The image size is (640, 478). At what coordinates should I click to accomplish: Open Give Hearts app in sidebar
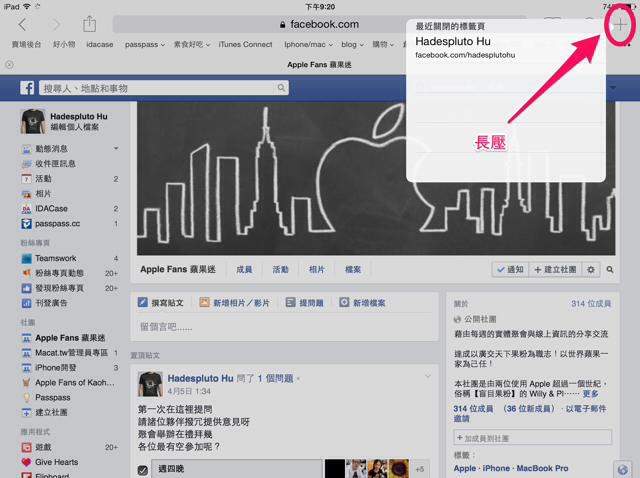[x=56, y=462]
